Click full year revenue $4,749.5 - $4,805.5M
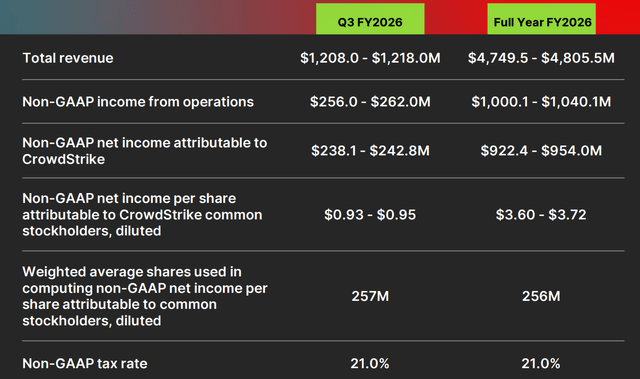Image resolution: width=640 pixels, height=379 pixels. point(541,58)
